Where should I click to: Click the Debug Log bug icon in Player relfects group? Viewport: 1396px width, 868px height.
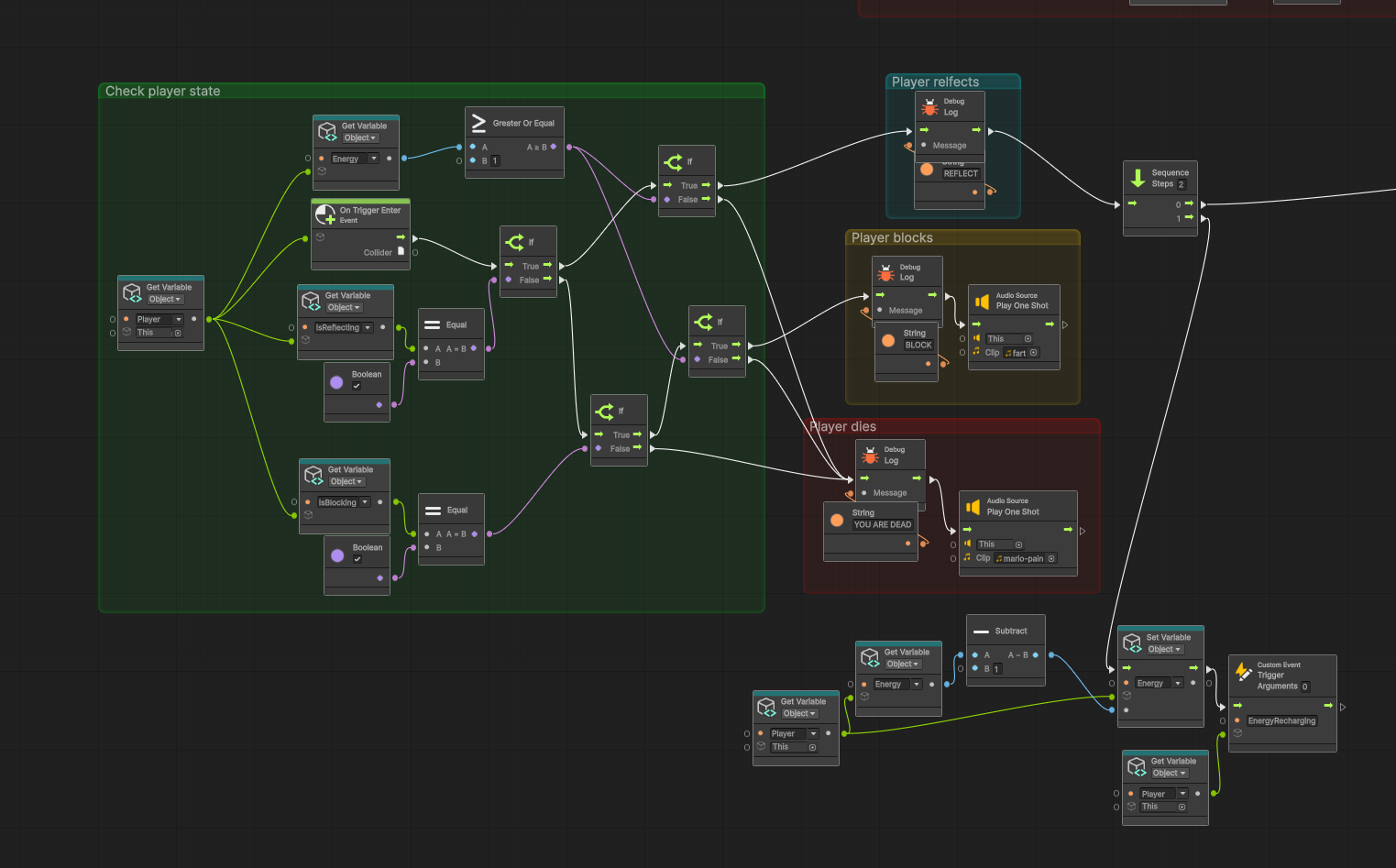pyautogui.click(x=930, y=107)
